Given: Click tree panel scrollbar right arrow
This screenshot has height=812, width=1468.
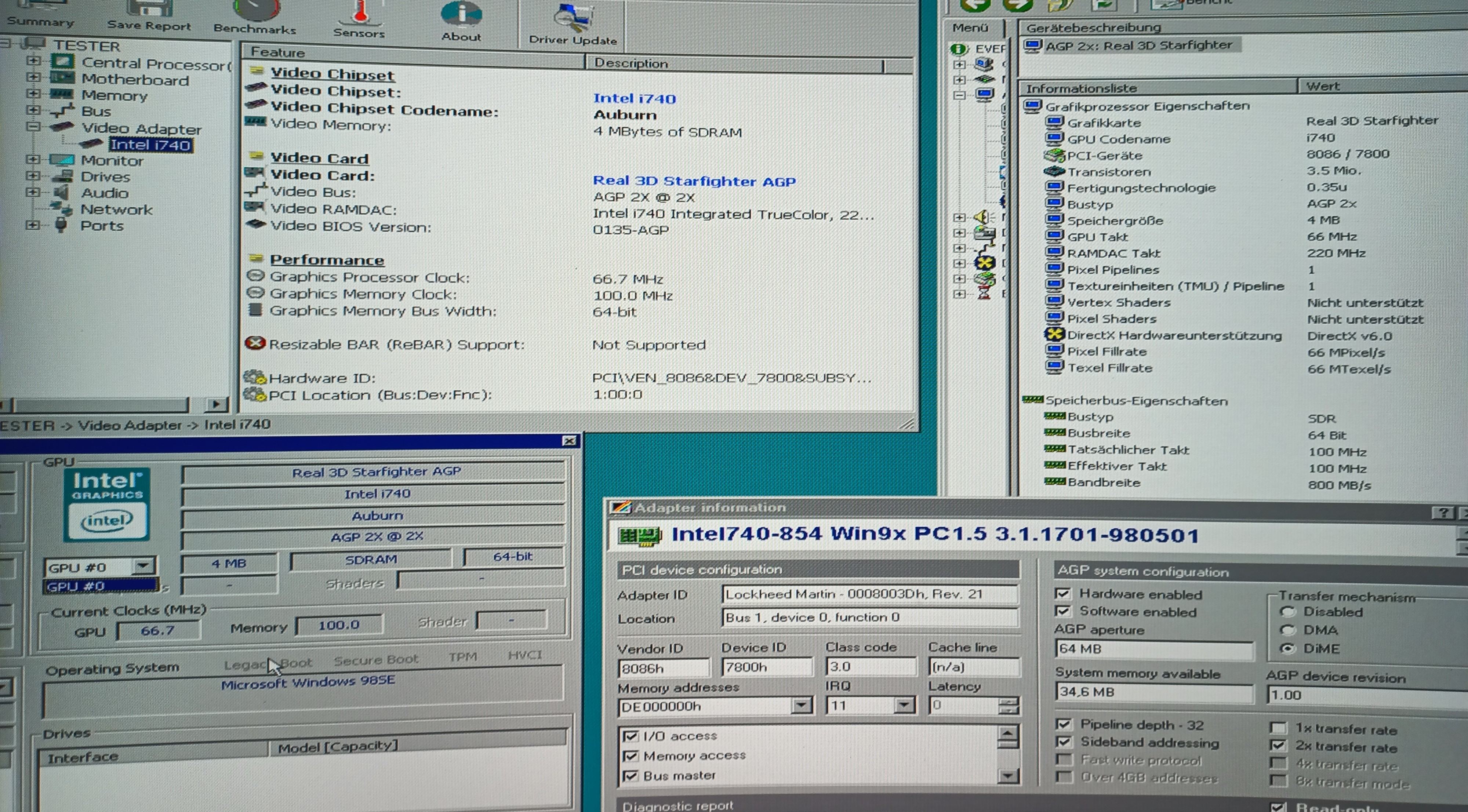Looking at the screenshot, I should (216, 404).
